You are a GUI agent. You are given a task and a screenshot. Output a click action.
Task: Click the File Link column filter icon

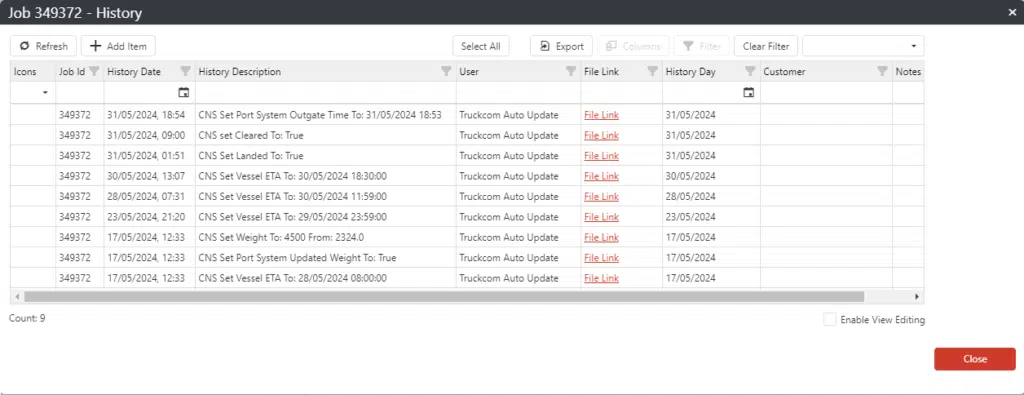[652, 71]
